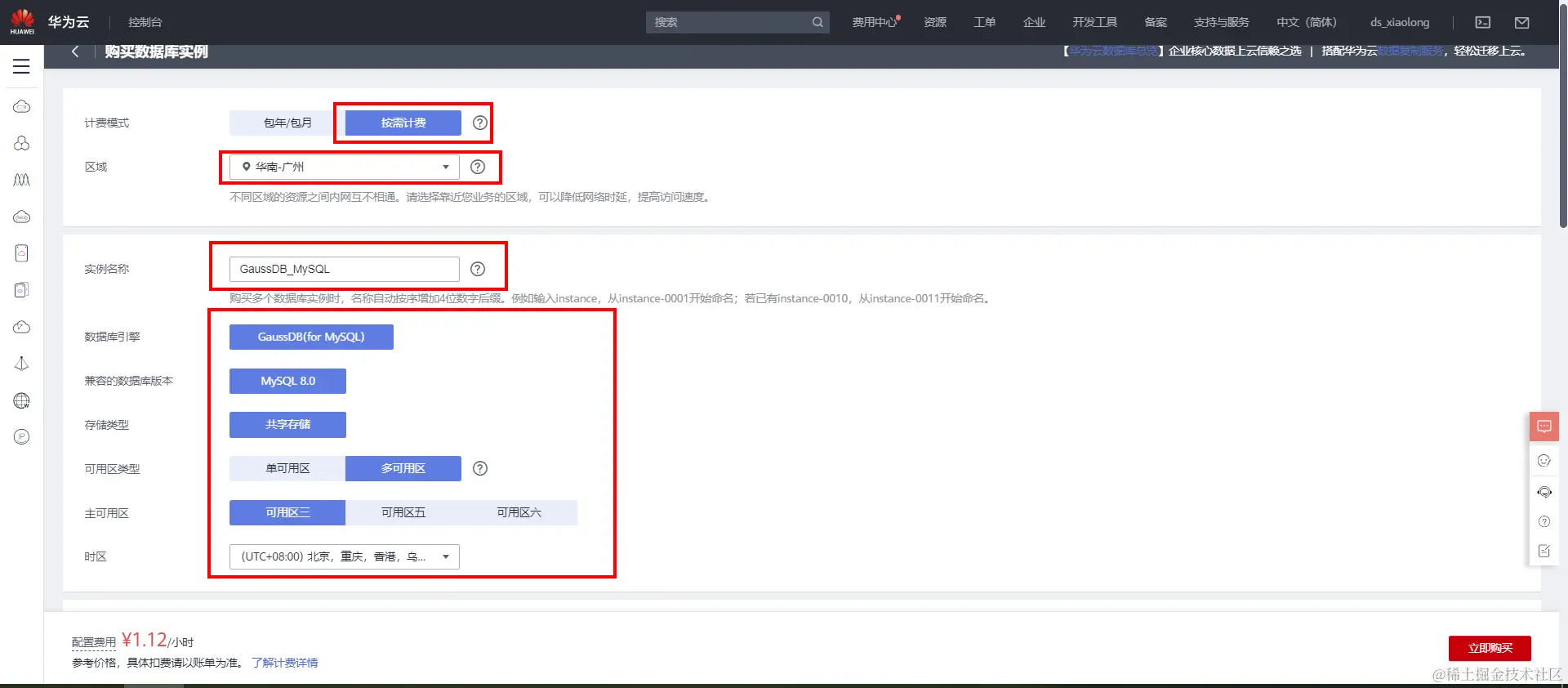
Task: Open the 资源 menu
Action: coord(935,22)
